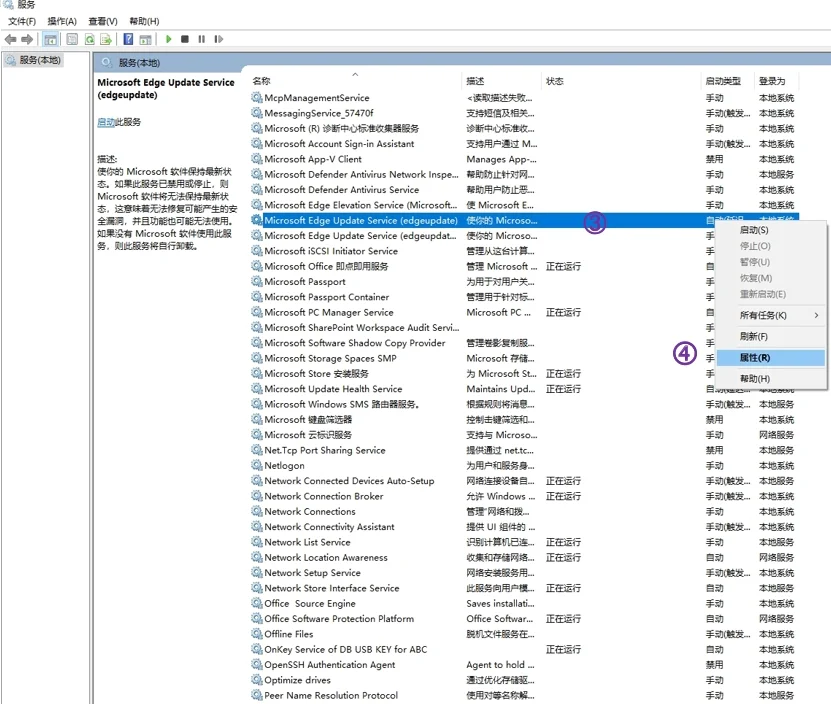The width and height of the screenshot is (831, 704).
Task: Click the gear icon beside Peer Name Resolution Protocol
Action: click(257, 696)
